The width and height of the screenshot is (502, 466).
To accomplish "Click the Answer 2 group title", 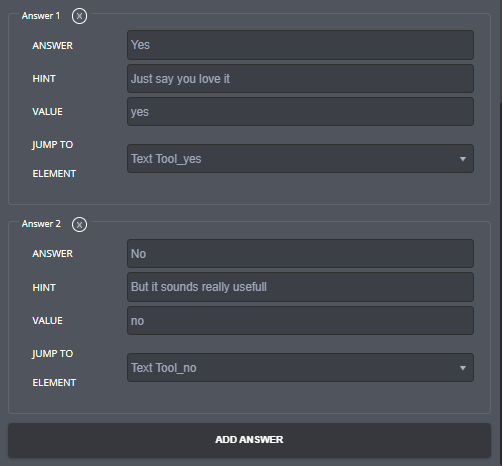I will click(x=41, y=224).
